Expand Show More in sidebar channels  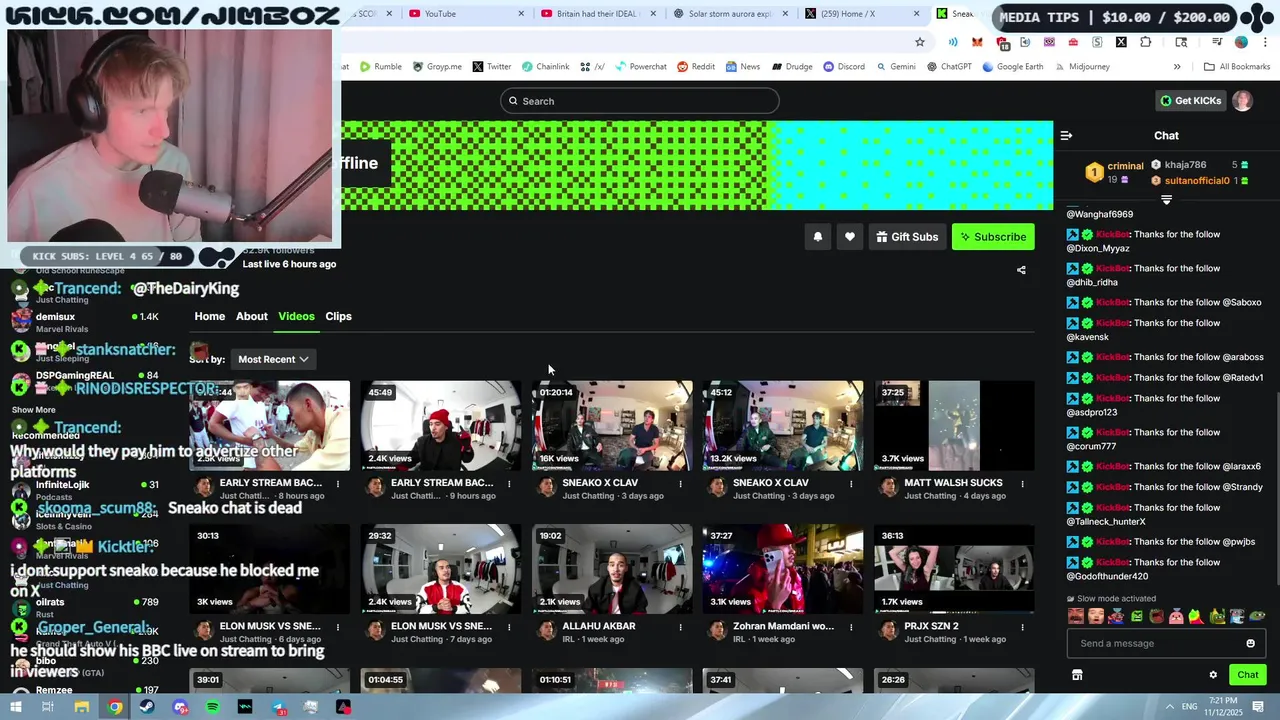[34, 410]
